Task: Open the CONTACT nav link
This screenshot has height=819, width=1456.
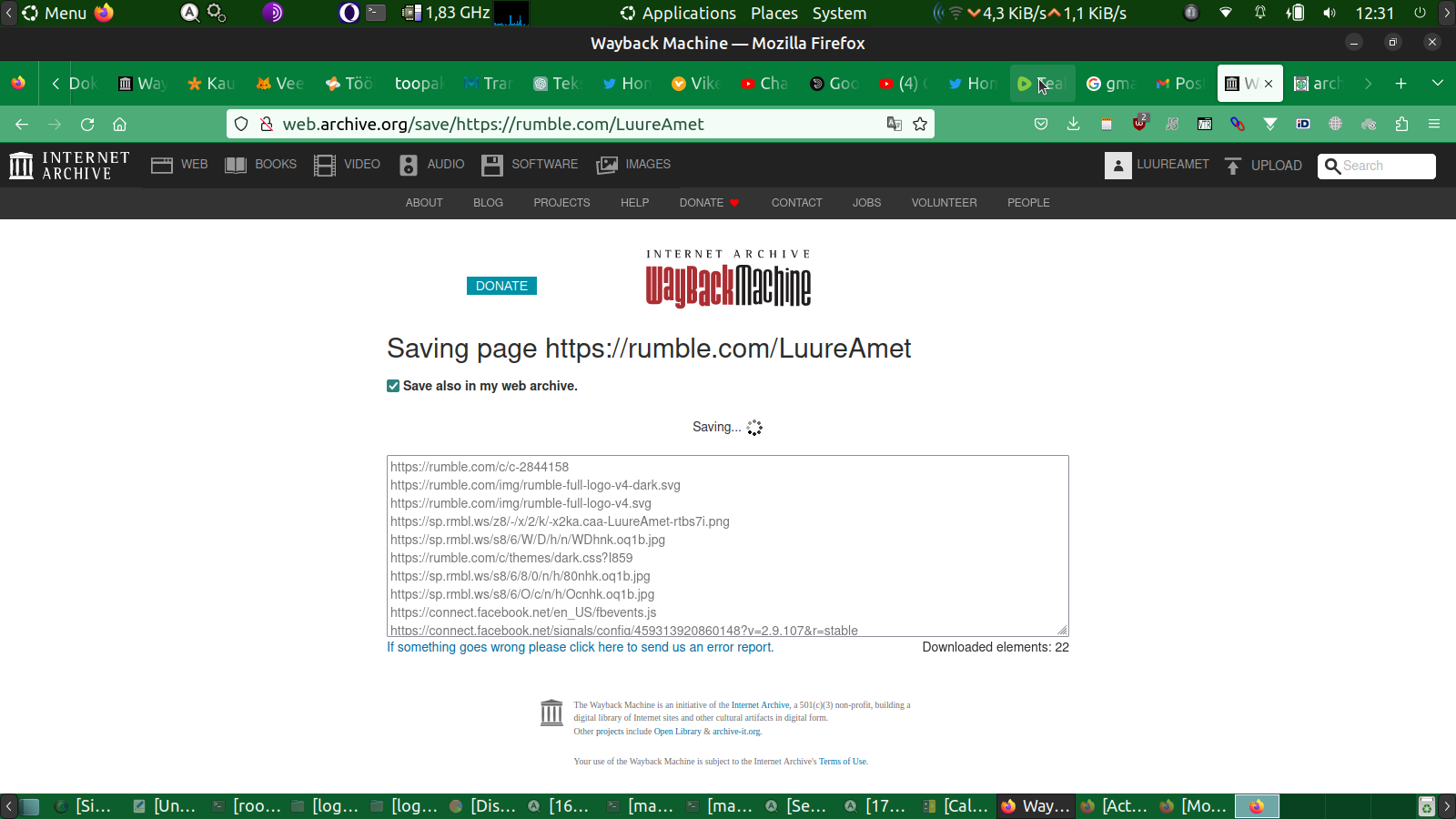Action: [x=796, y=203]
